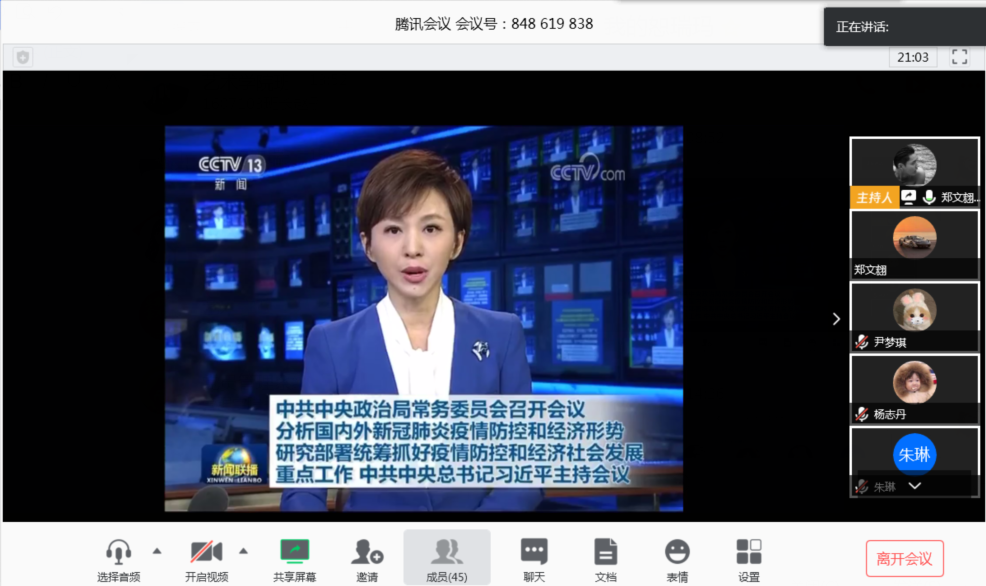
Task: Expand audio options arrow beside 选择音频
Action: [x=157, y=550]
